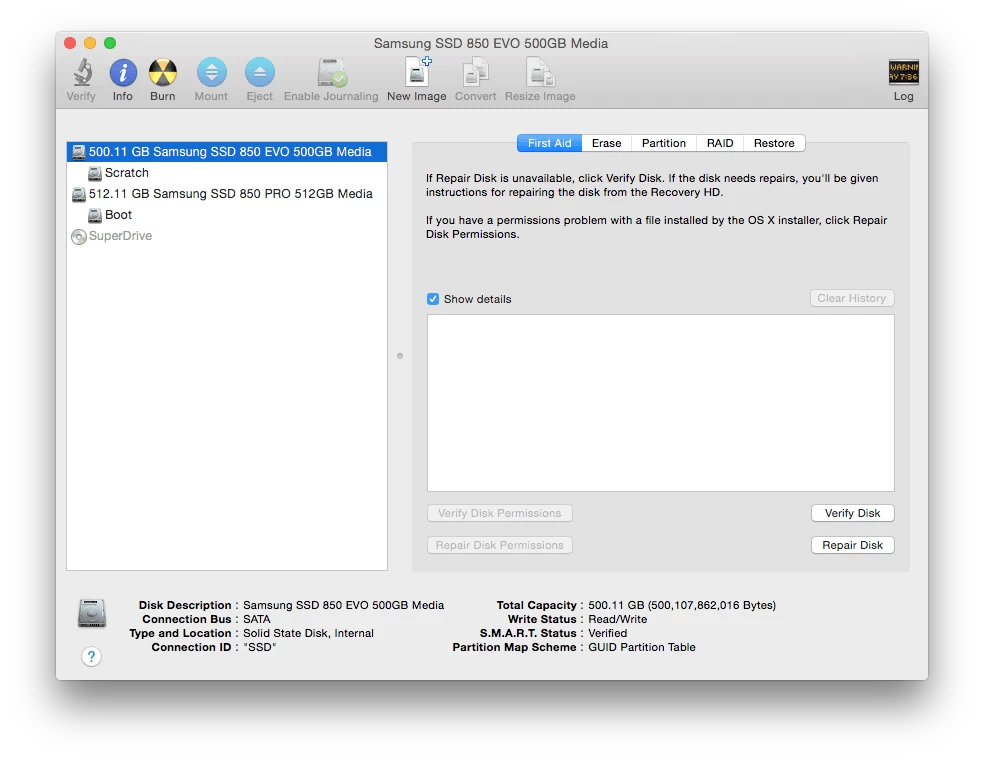
Task: Create a New Image from the toolbar
Action: click(417, 72)
